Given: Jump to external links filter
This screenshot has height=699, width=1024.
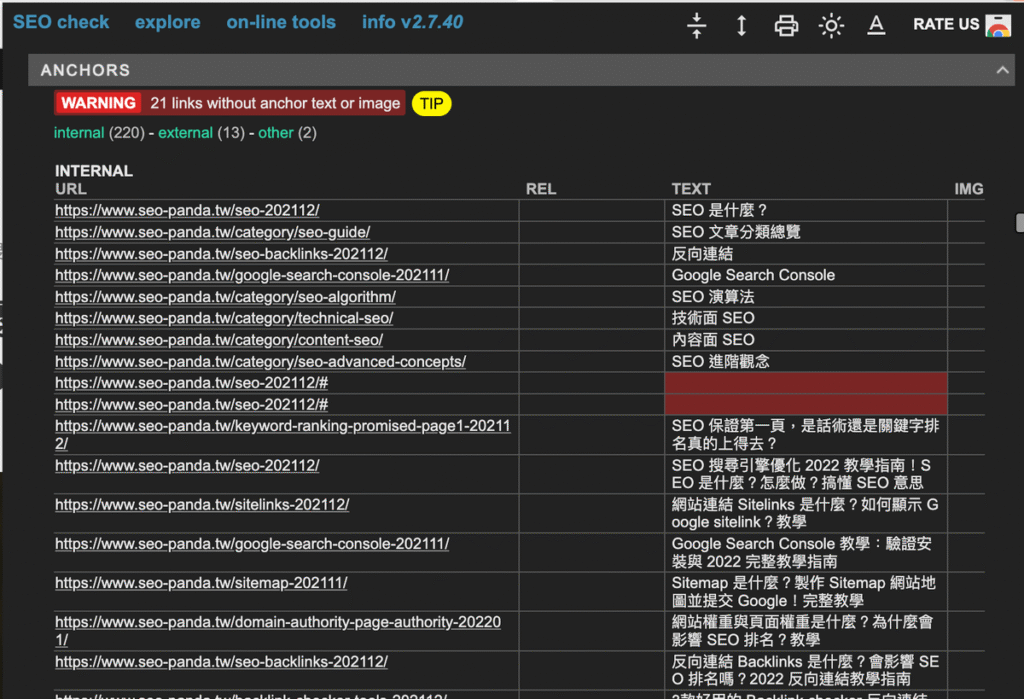Looking at the screenshot, I should (185, 133).
